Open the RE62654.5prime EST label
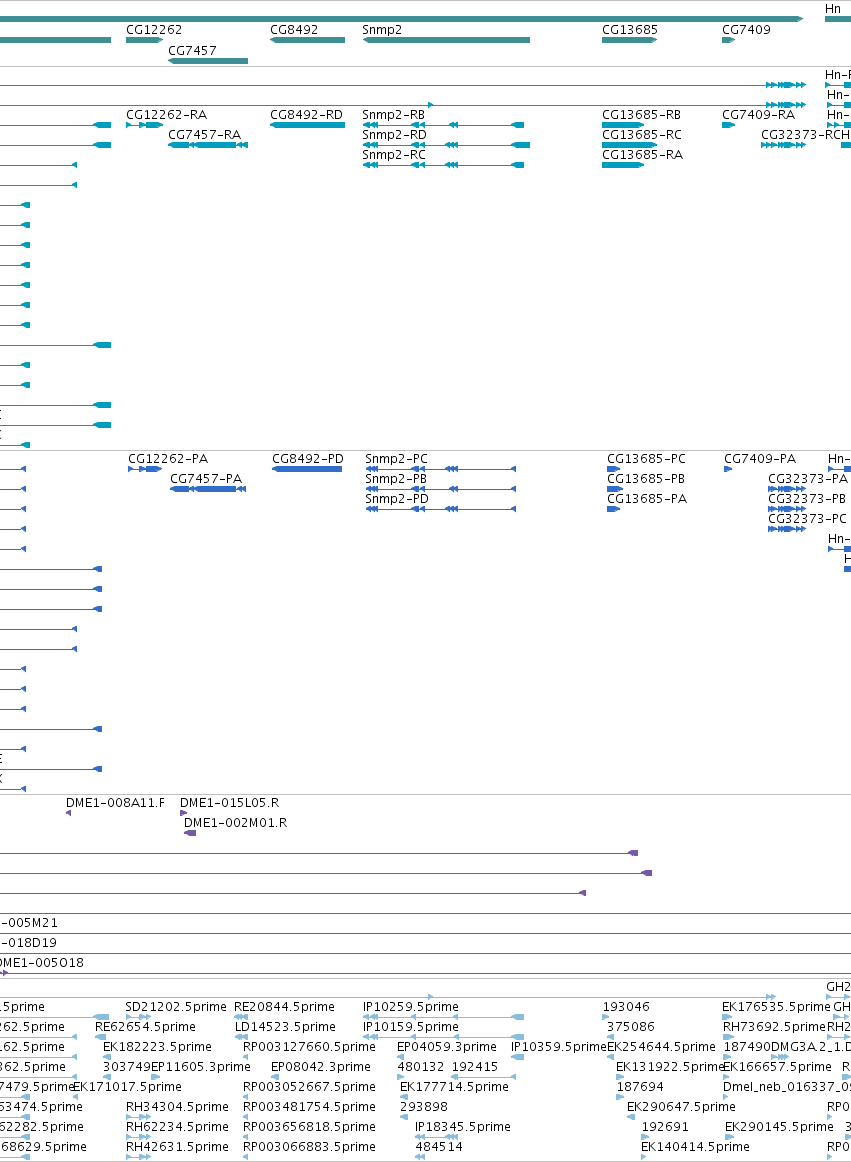 [145, 1027]
